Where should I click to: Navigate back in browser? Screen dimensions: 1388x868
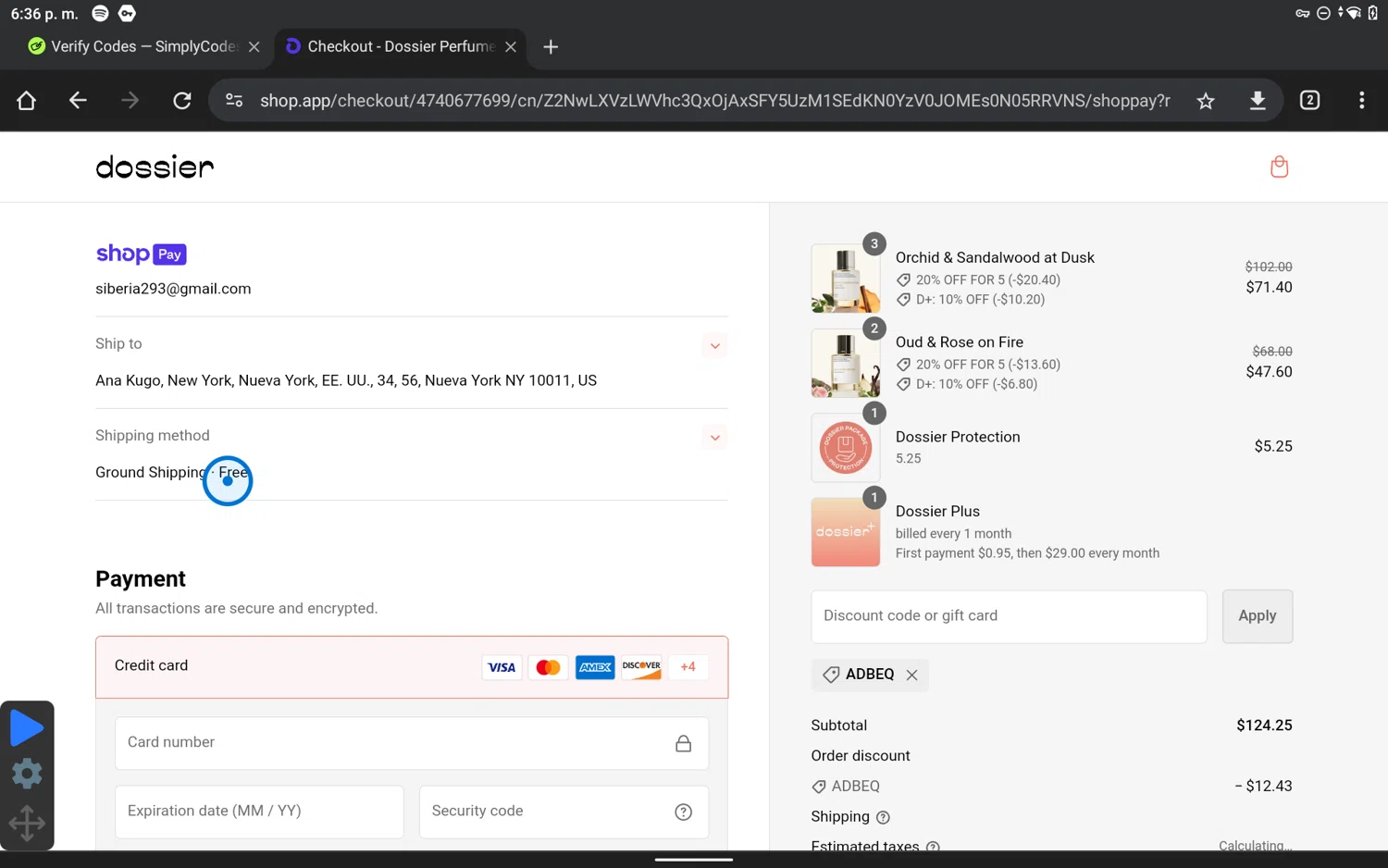tap(78, 100)
